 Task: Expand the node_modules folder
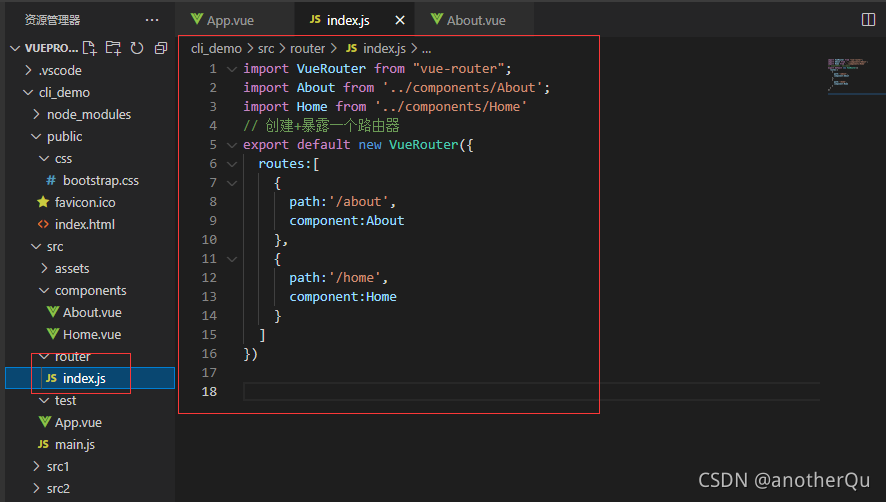coord(36,115)
